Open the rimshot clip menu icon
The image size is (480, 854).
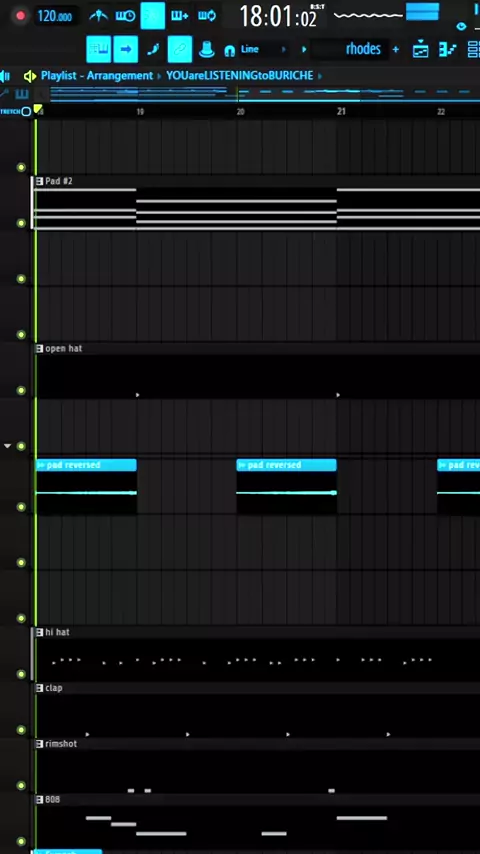39,744
